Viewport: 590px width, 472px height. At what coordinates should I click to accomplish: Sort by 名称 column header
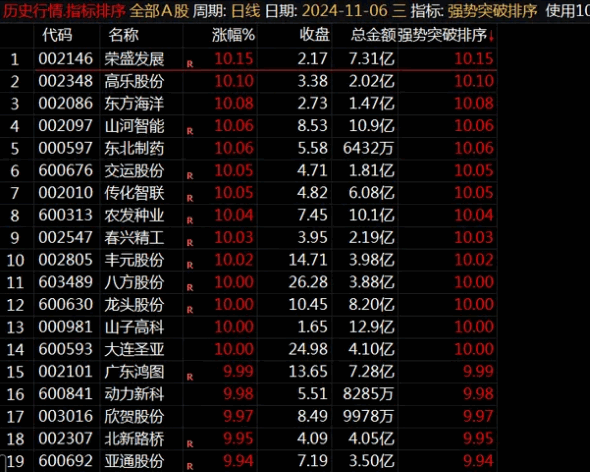pyautogui.click(x=123, y=35)
